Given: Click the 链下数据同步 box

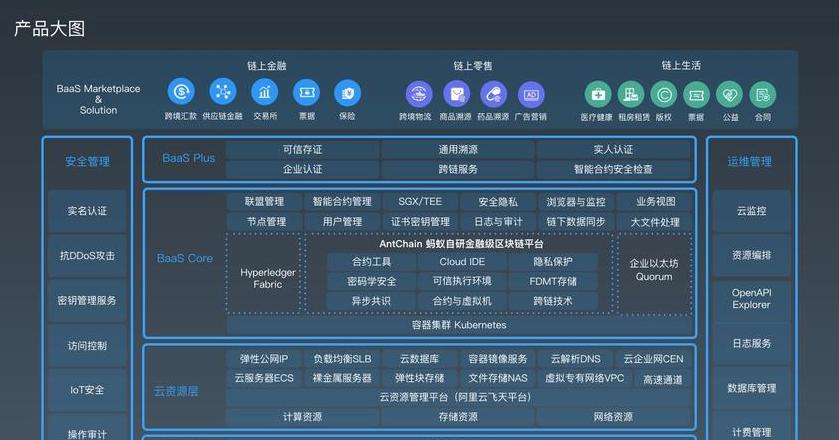Looking at the screenshot, I should [576, 221].
